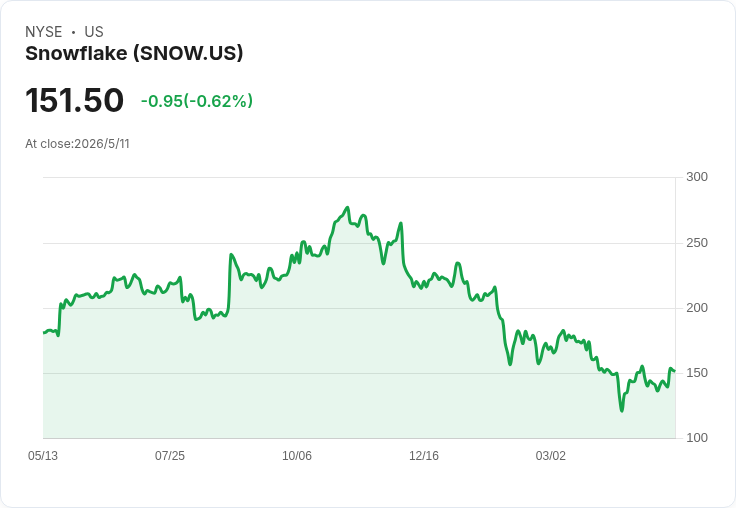The image size is (736, 508).
Task: Click the NYSE exchange label
Action: click(x=44, y=32)
